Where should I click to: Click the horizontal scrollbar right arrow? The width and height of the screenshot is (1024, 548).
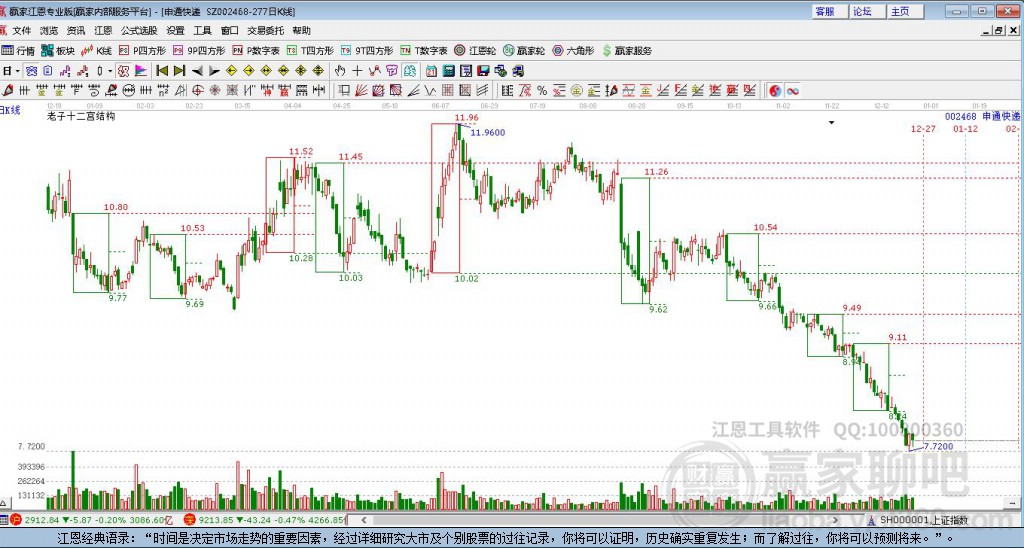[x=835, y=520]
